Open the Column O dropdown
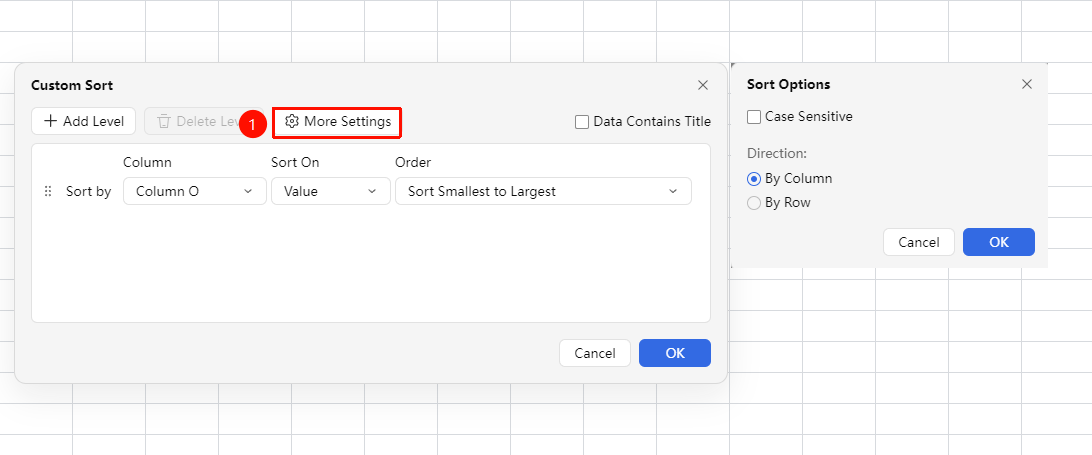 (x=195, y=191)
